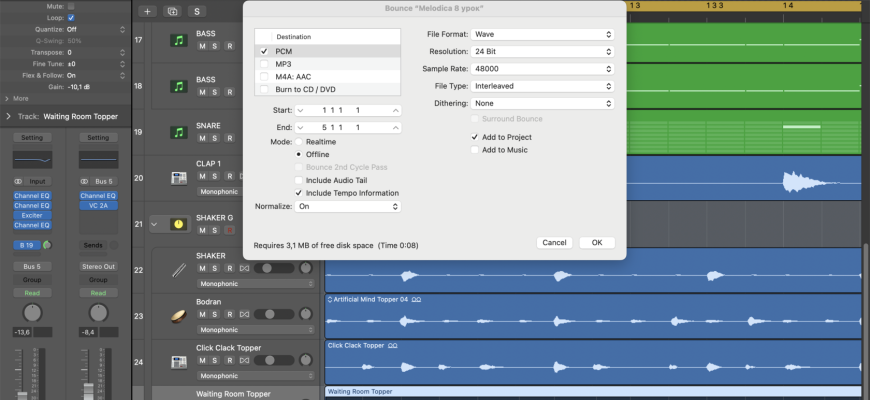
Task: Click the Exciter plug-in slot
Action: pyautogui.click(x=29, y=216)
